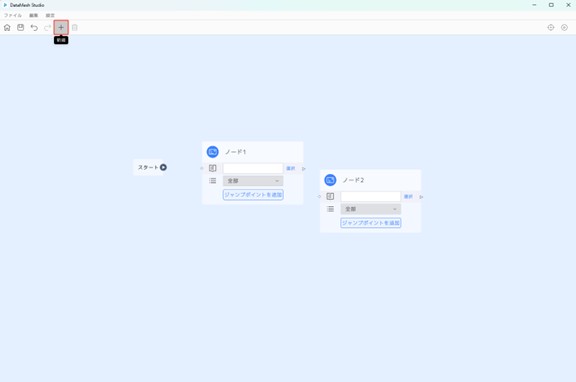The width and height of the screenshot is (576, 382).
Task: Click the input circle port of ノード2
Action: pos(319,197)
